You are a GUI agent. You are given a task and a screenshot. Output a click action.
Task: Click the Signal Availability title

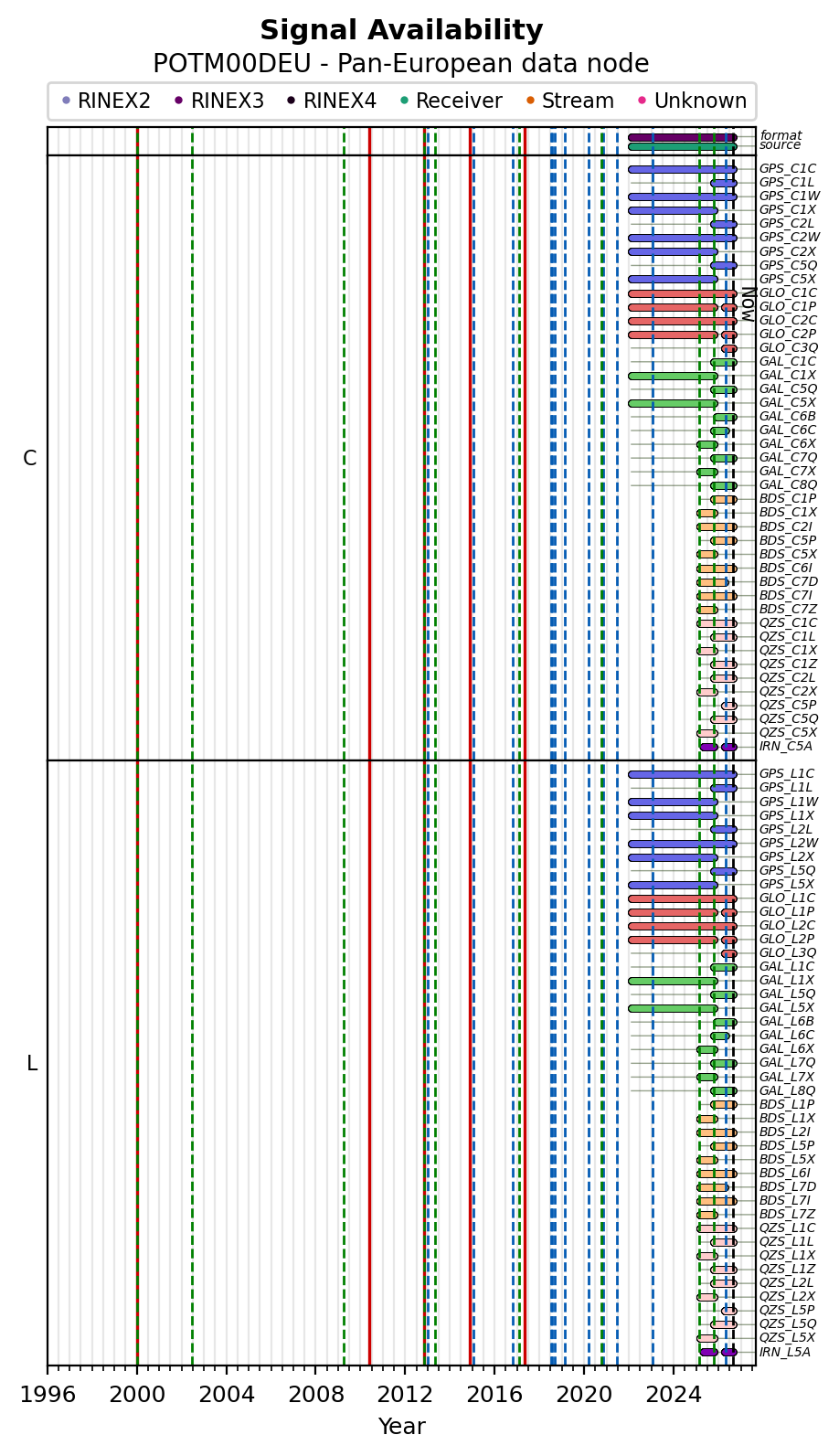(401, 30)
